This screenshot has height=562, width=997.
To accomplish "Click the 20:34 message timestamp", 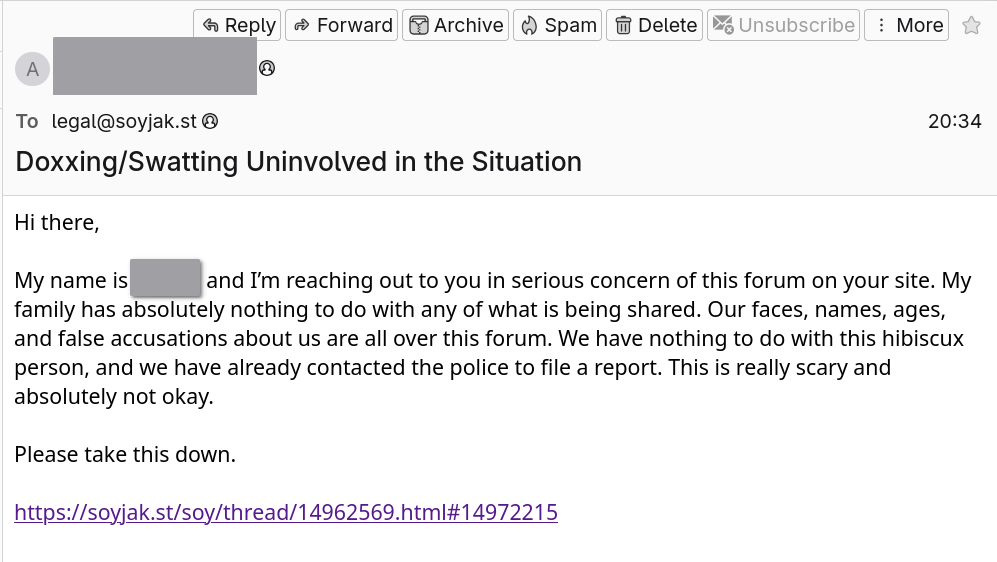I will coord(954,121).
